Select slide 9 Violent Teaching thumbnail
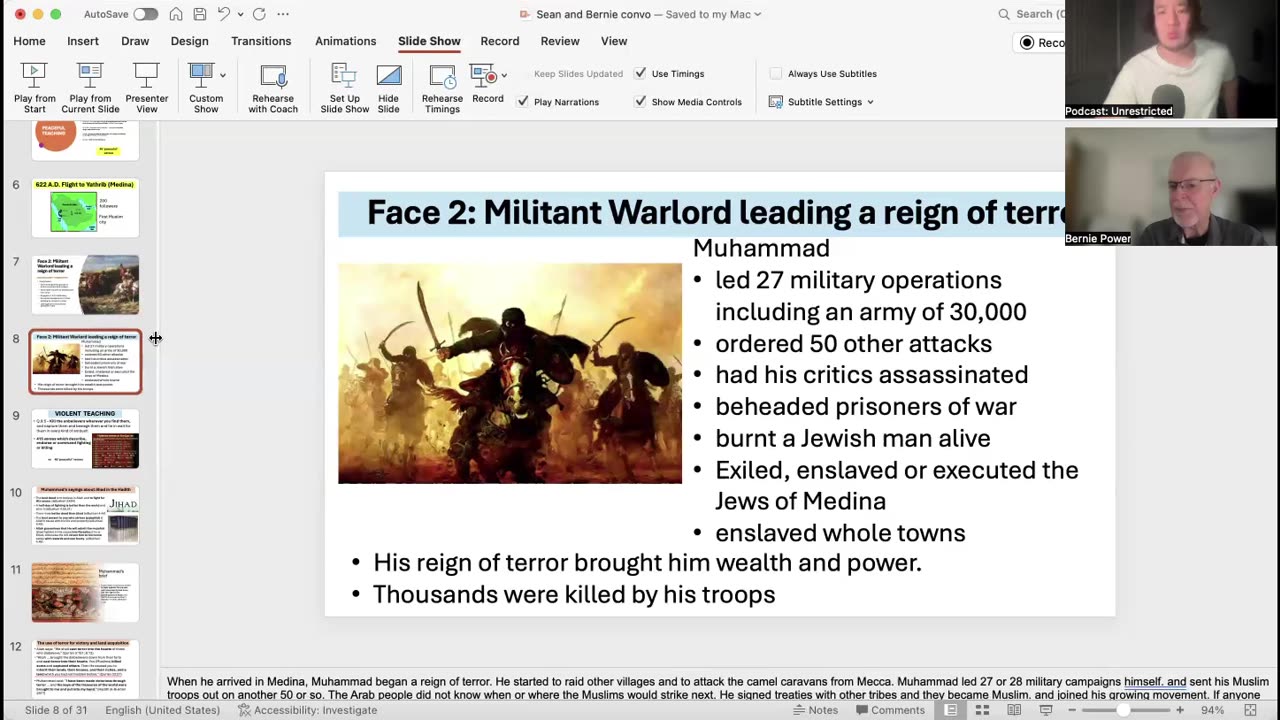This screenshot has width=1280, height=720. click(x=85, y=438)
